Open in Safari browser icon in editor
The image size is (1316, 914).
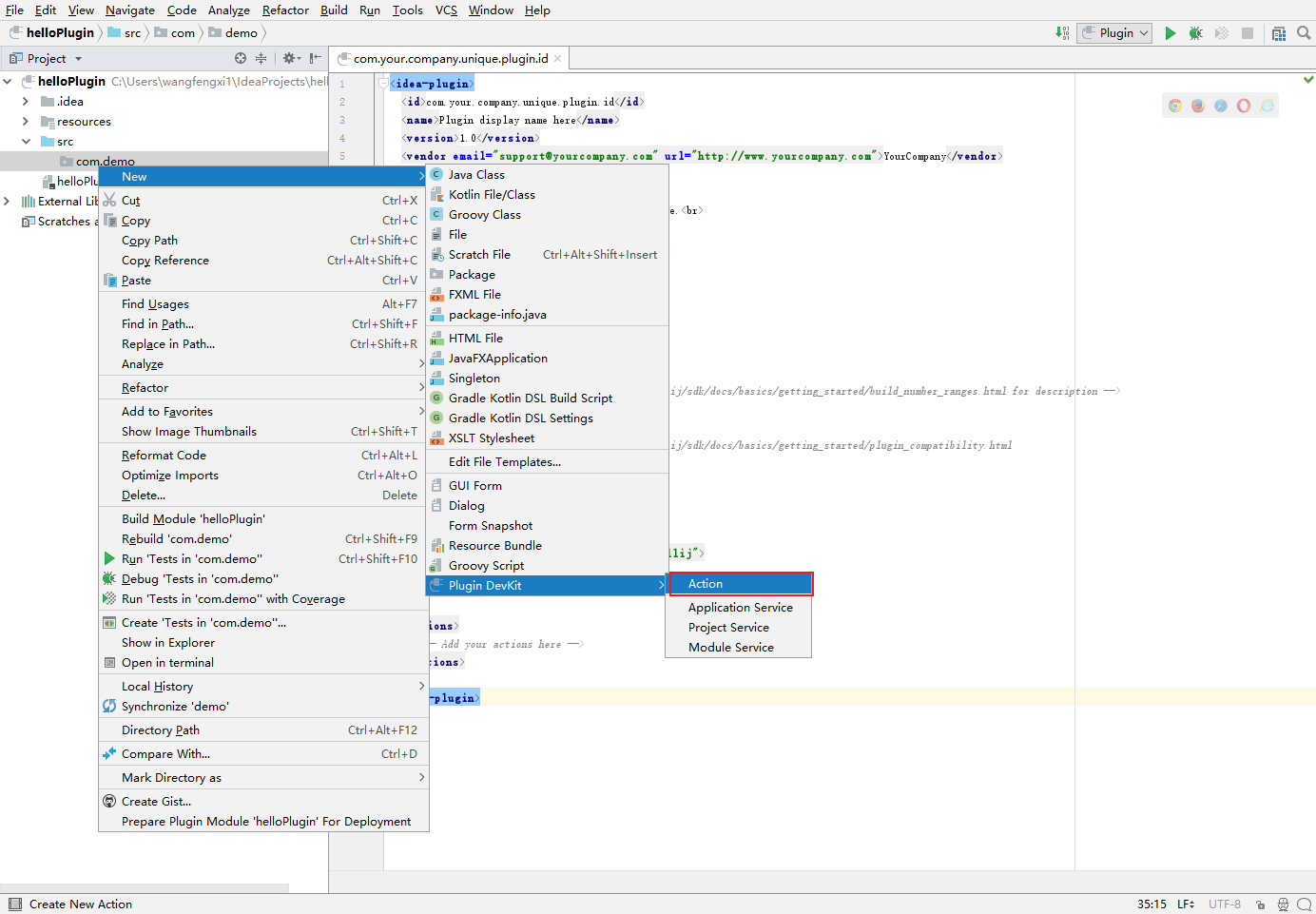coord(1221,106)
